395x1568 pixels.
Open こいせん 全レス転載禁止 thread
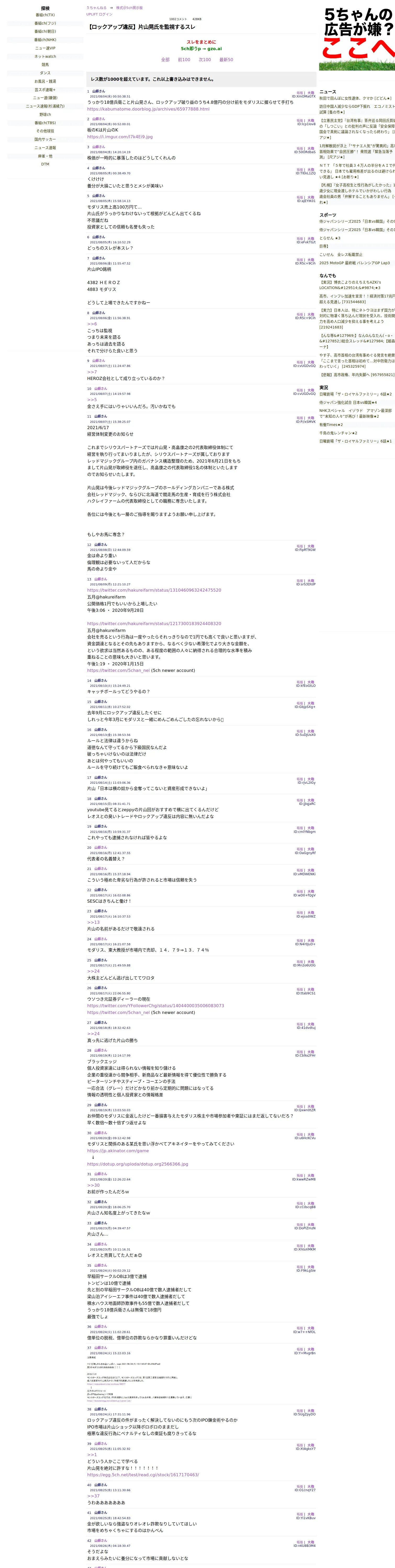[341, 255]
